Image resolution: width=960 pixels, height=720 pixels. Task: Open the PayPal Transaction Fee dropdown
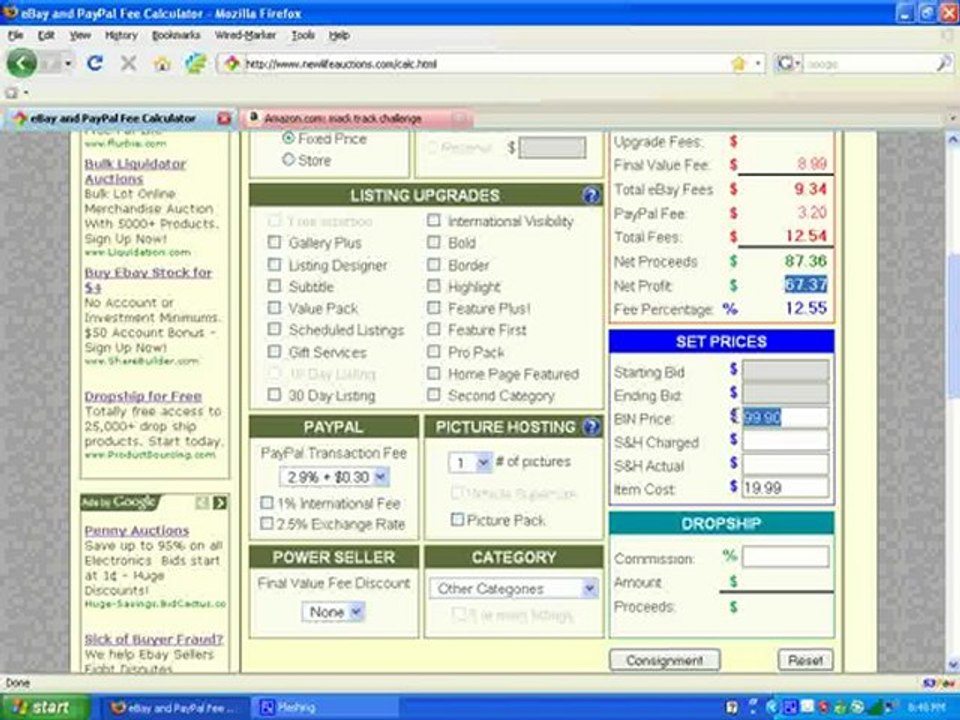tap(334, 477)
